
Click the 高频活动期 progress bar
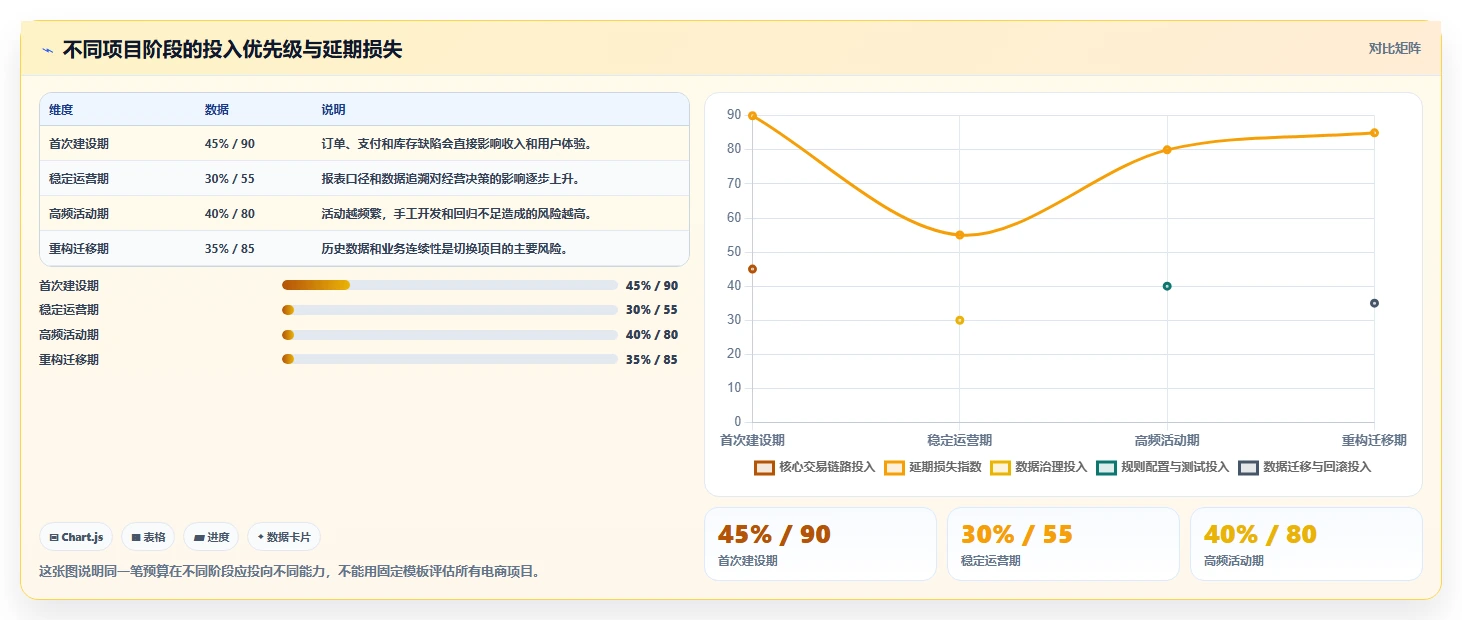450,335
